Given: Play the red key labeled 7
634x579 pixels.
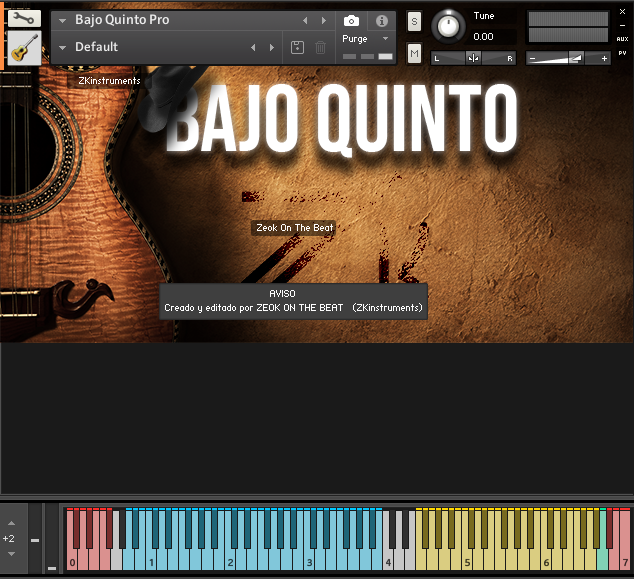Looking at the screenshot, I should click(x=625, y=562).
